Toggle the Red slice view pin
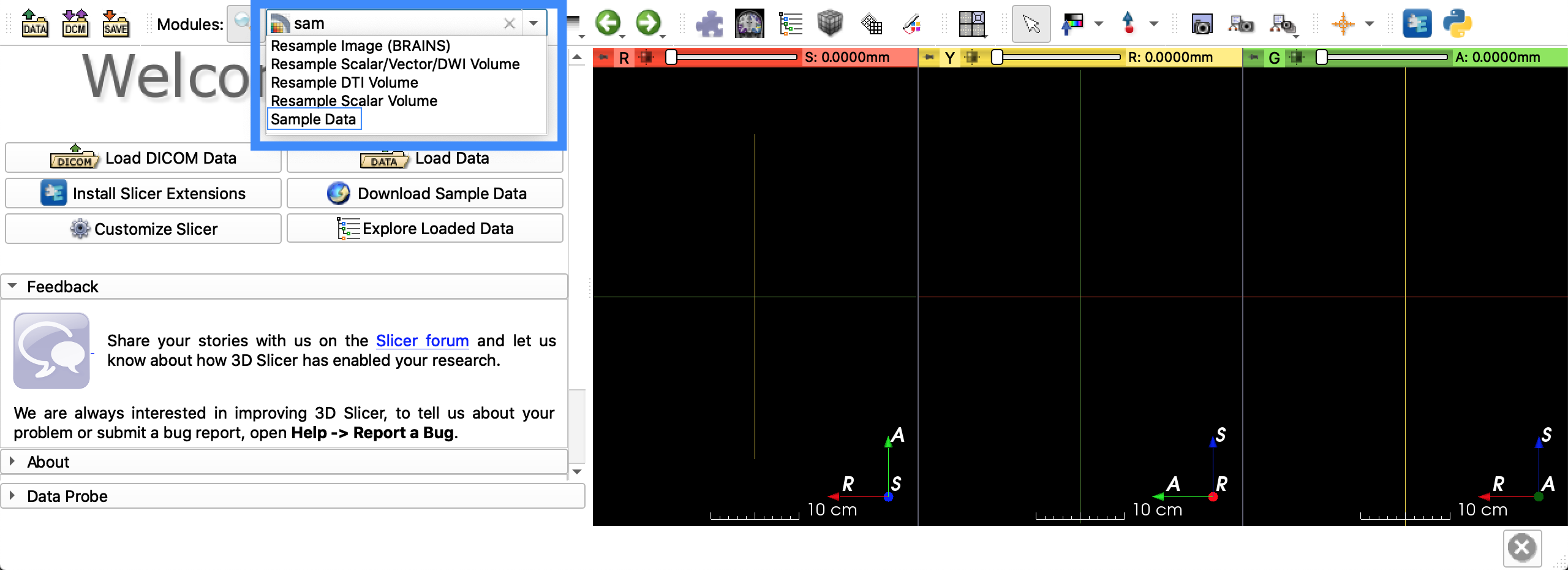Image resolution: width=1568 pixels, height=570 pixels. [604, 57]
